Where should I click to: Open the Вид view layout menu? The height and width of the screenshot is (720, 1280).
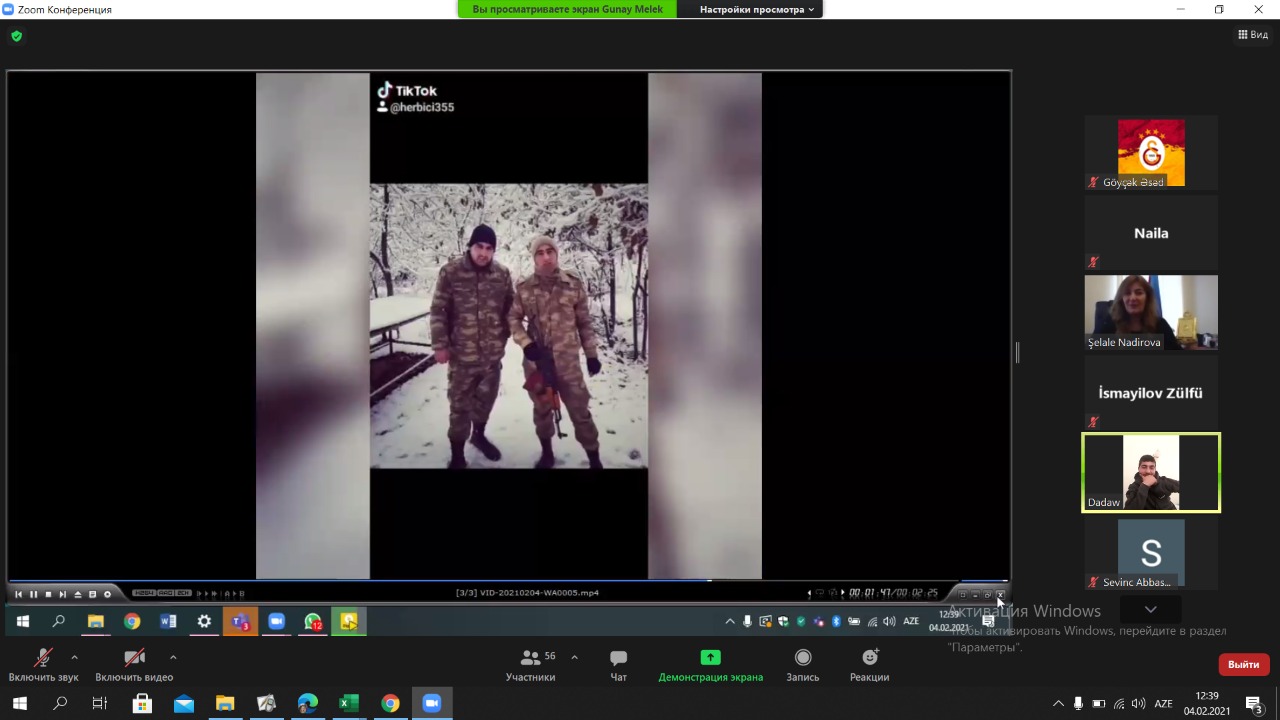1253,35
